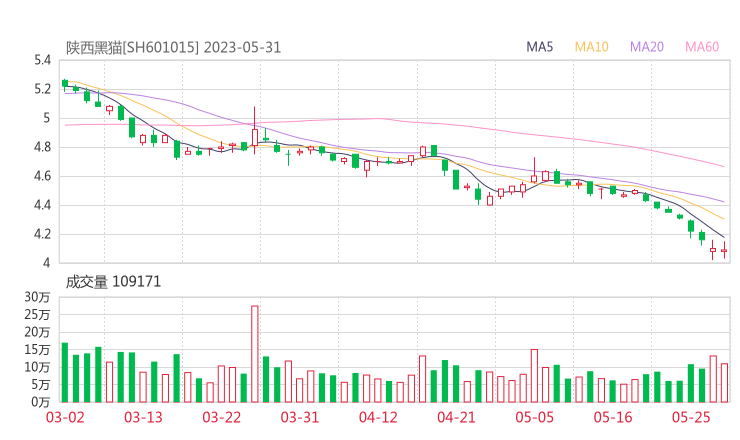The image size is (740, 440).
Task: Click the 04-21 date axis label
Action: coord(456,417)
